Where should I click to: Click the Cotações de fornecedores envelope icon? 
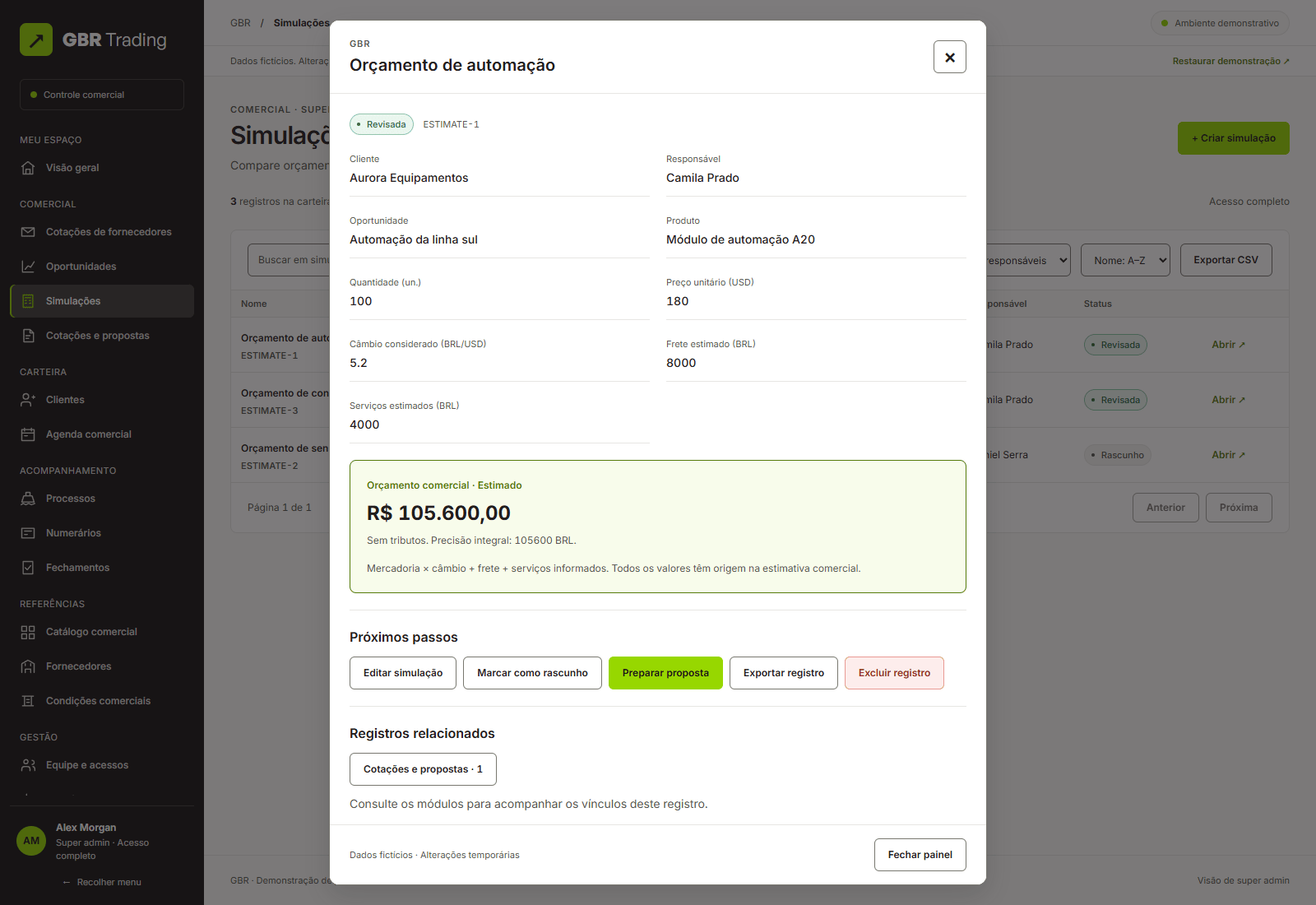tap(28, 232)
